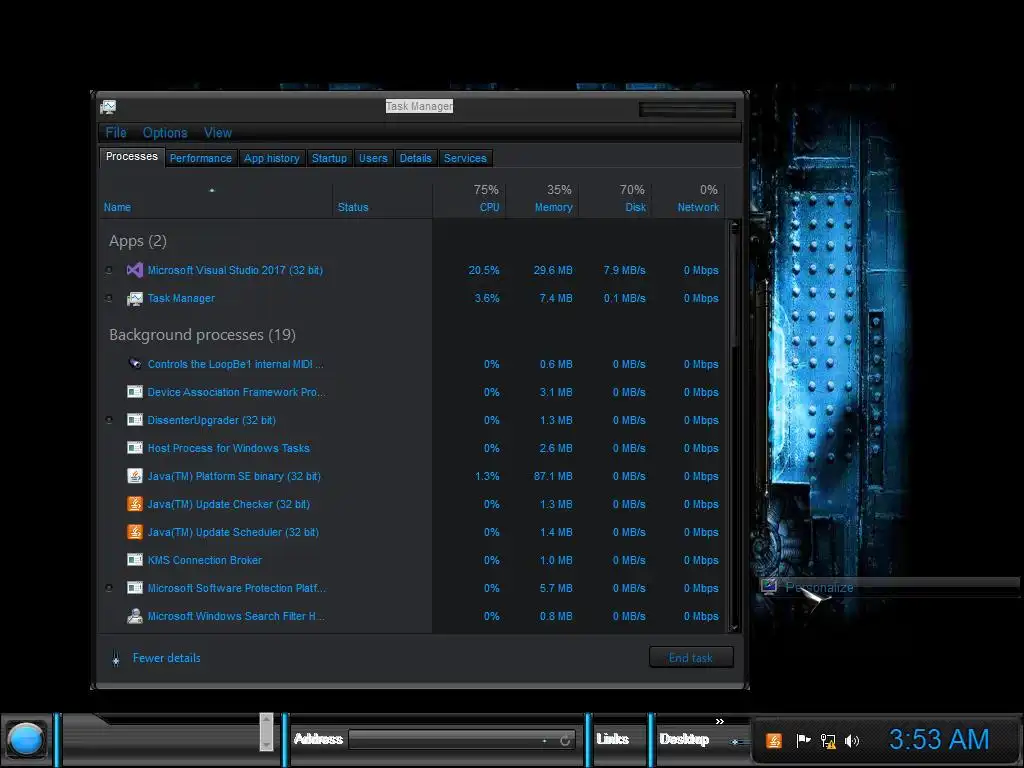Click the Task Manager title bar icon
Screen dimensions: 1024x768
click(108, 107)
